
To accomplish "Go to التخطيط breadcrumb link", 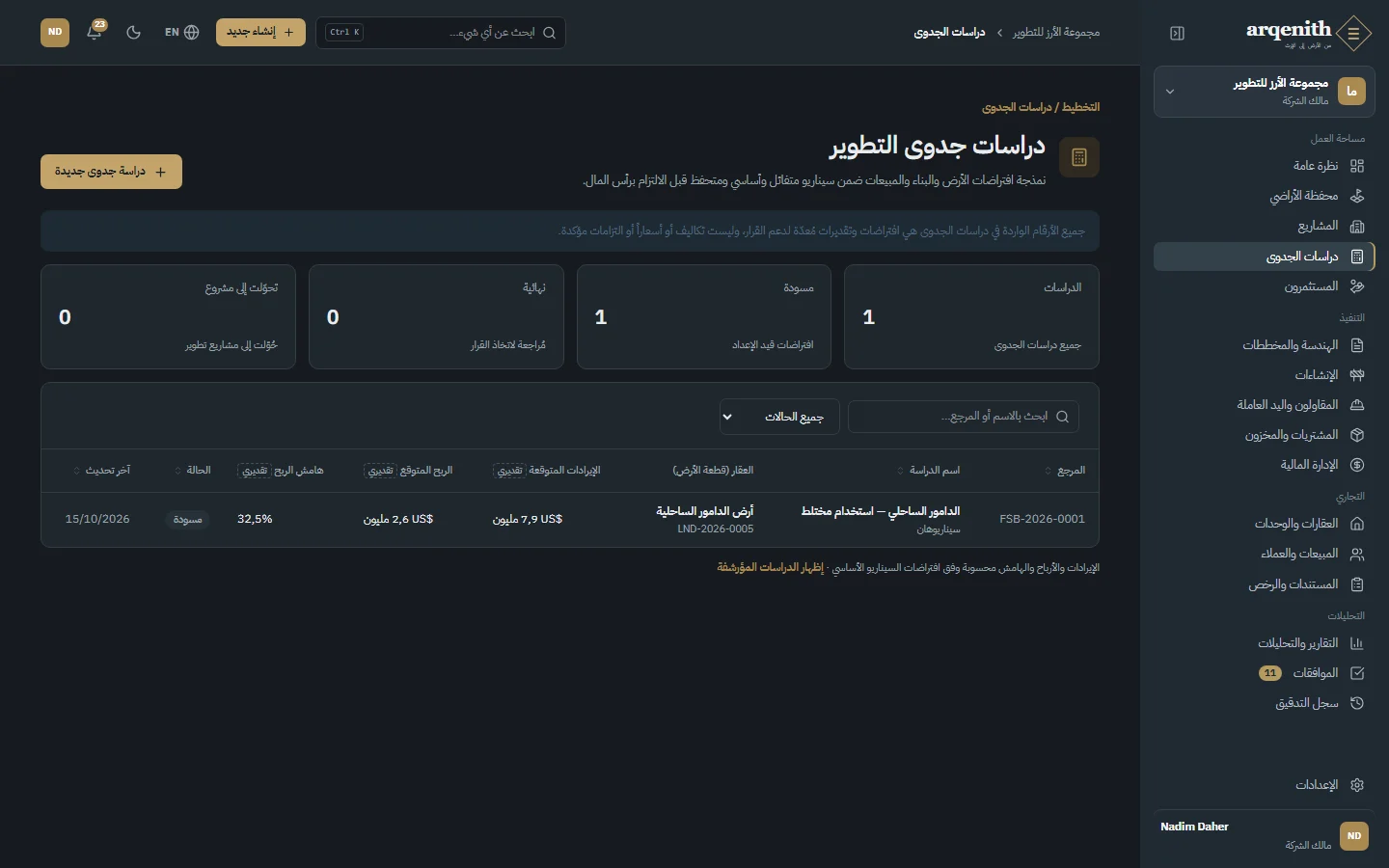I will 1080,107.
